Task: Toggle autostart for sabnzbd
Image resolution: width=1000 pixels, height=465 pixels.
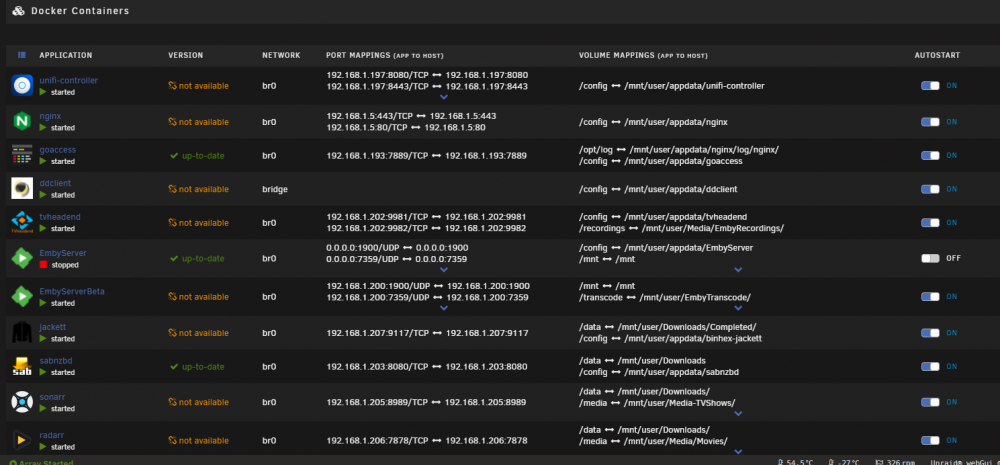Action: (930, 366)
